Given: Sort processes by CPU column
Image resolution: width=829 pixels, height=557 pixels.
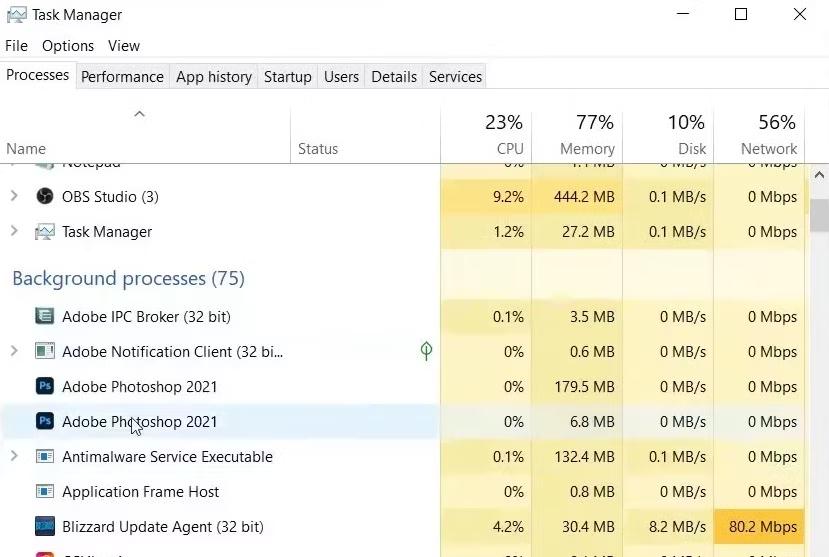Looking at the screenshot, I should pyautogui.click(x=503, y=136).
